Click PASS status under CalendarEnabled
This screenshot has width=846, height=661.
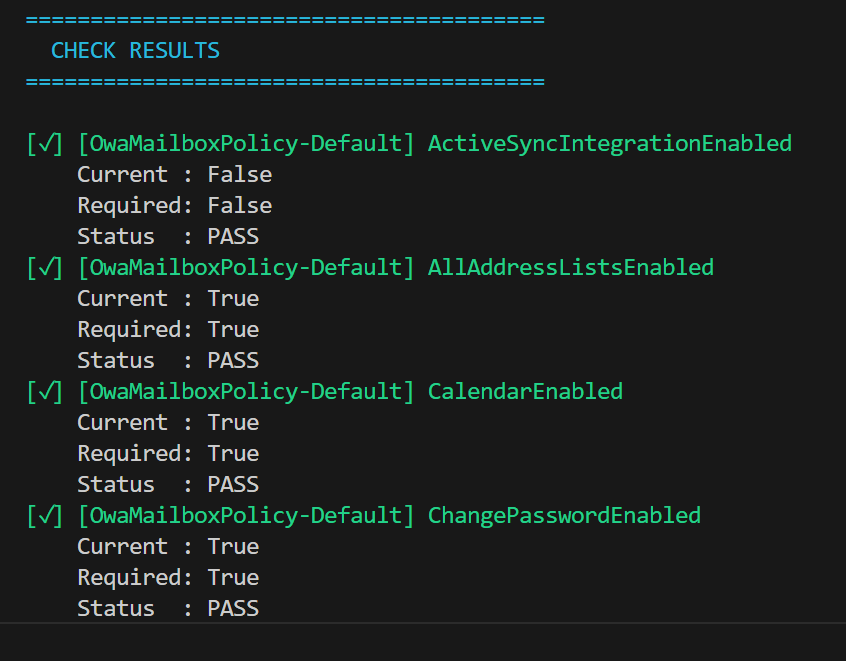pyautogui.click(x=233, y=485)
